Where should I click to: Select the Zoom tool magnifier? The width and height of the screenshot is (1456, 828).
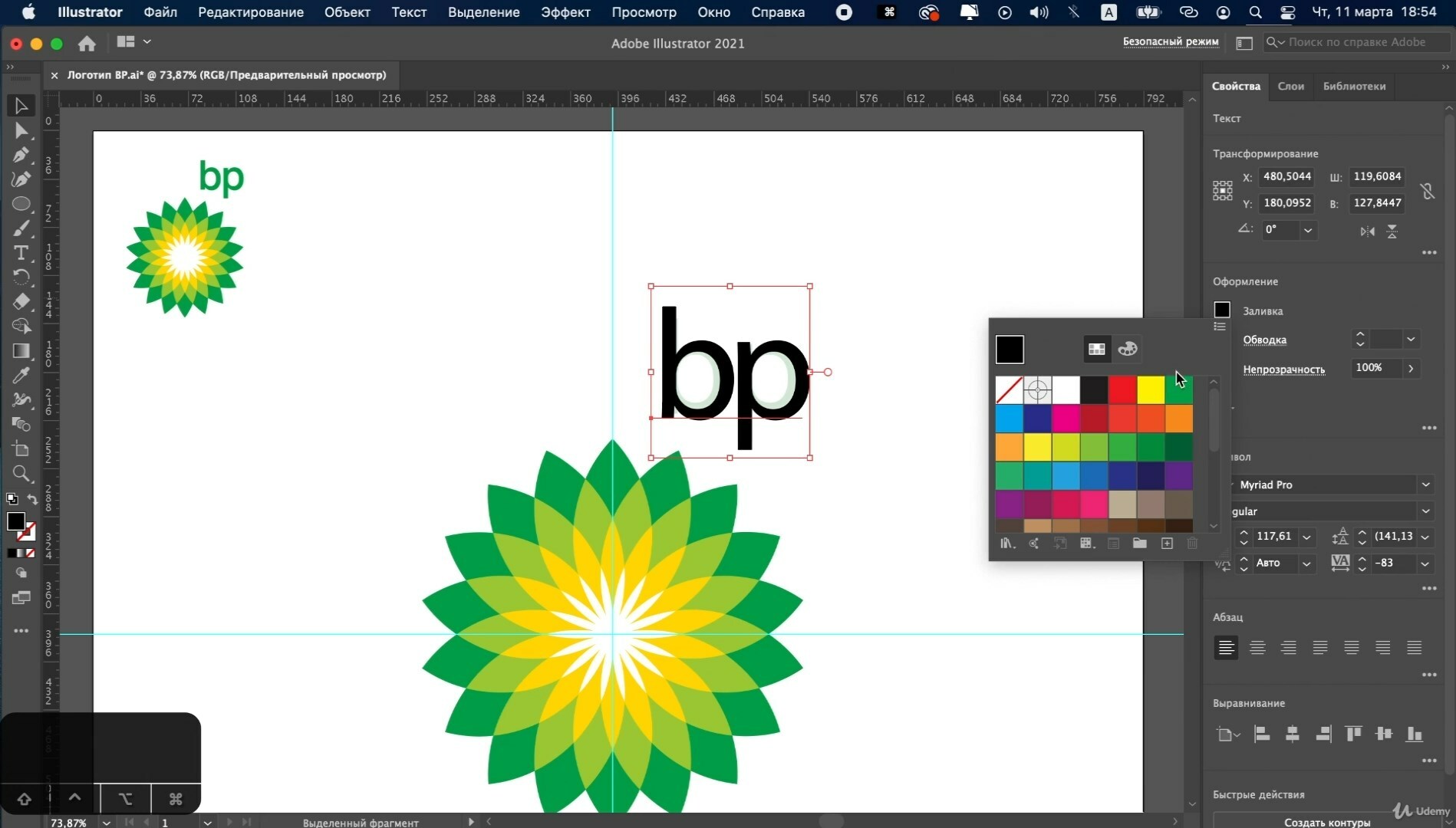[21, 473]
